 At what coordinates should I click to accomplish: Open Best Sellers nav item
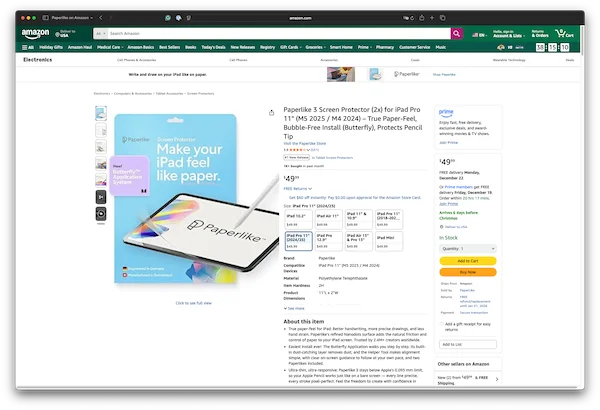coord(169,47)
